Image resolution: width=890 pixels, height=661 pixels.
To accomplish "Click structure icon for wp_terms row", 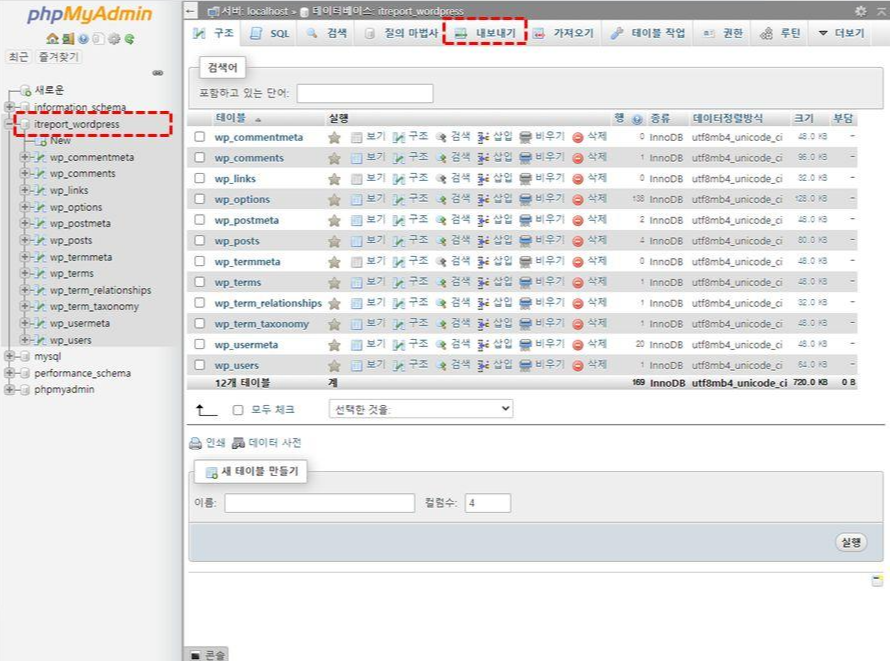I will tap(399, 283).
